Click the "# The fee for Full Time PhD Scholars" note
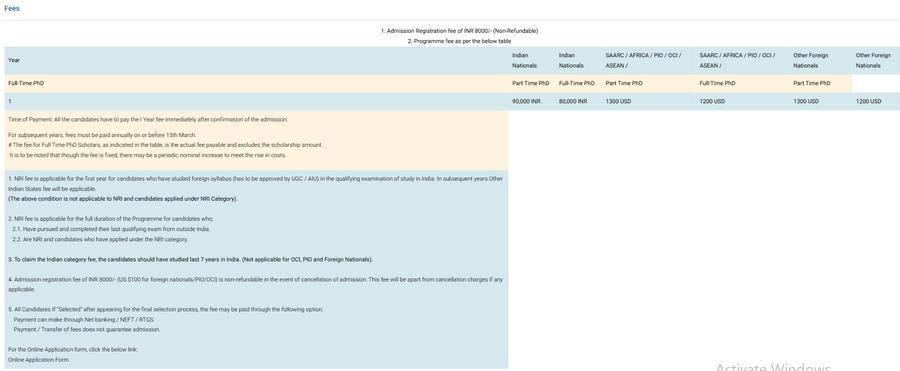Image resolution: width=900 pixels, height=371 pixels. point(165,145)
